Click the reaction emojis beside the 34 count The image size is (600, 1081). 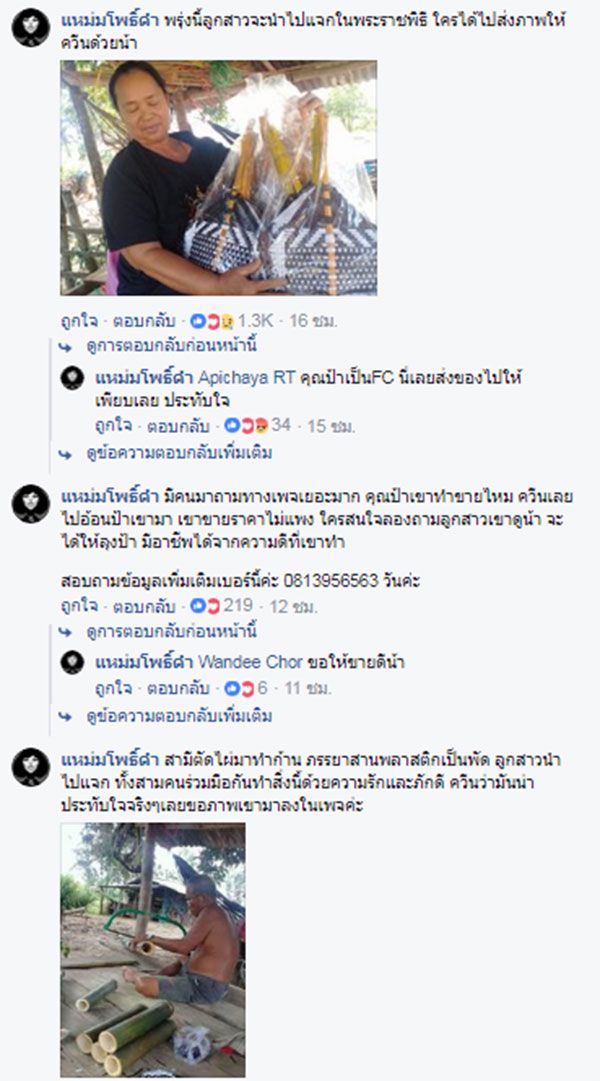[246, 425]
